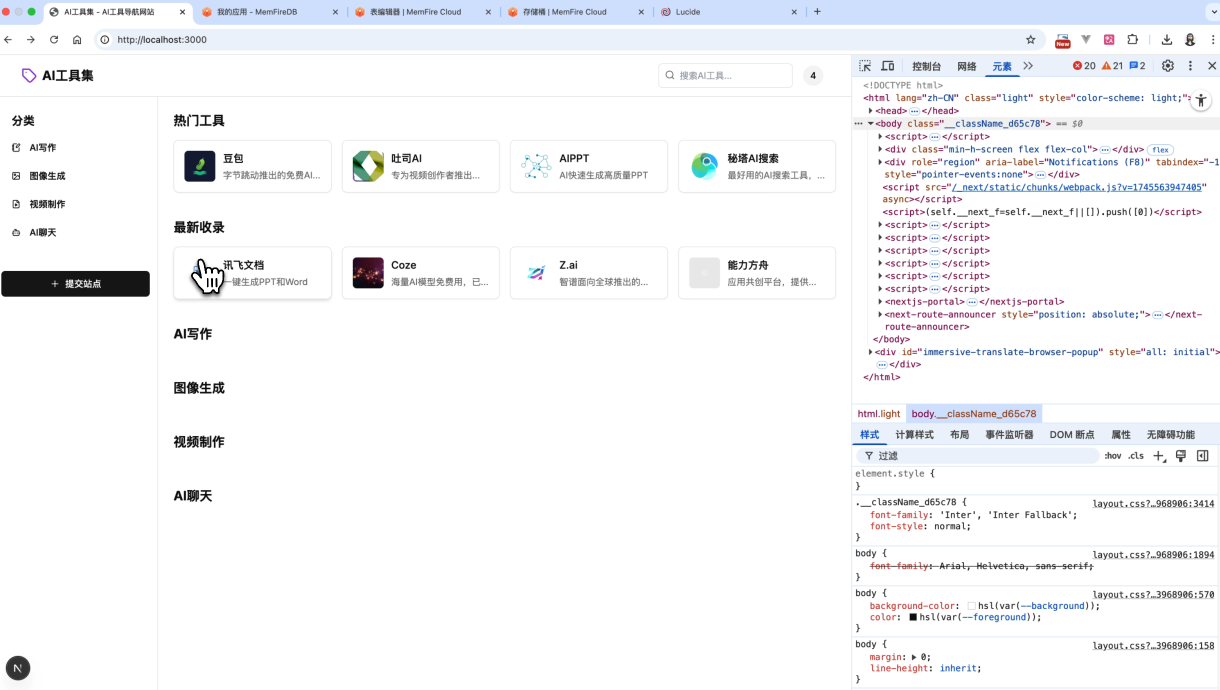Viewport: 1220px width, 690px height.
Task: Click the new style rule plus icon
Action: coord(1158,456)
